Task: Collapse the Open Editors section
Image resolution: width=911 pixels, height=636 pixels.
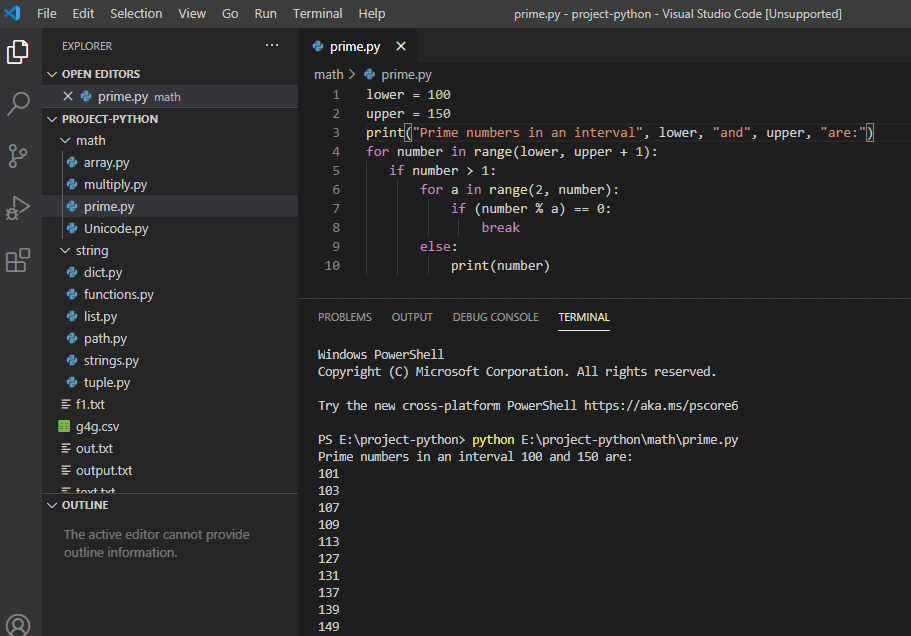Action: [x=53, y=74]
